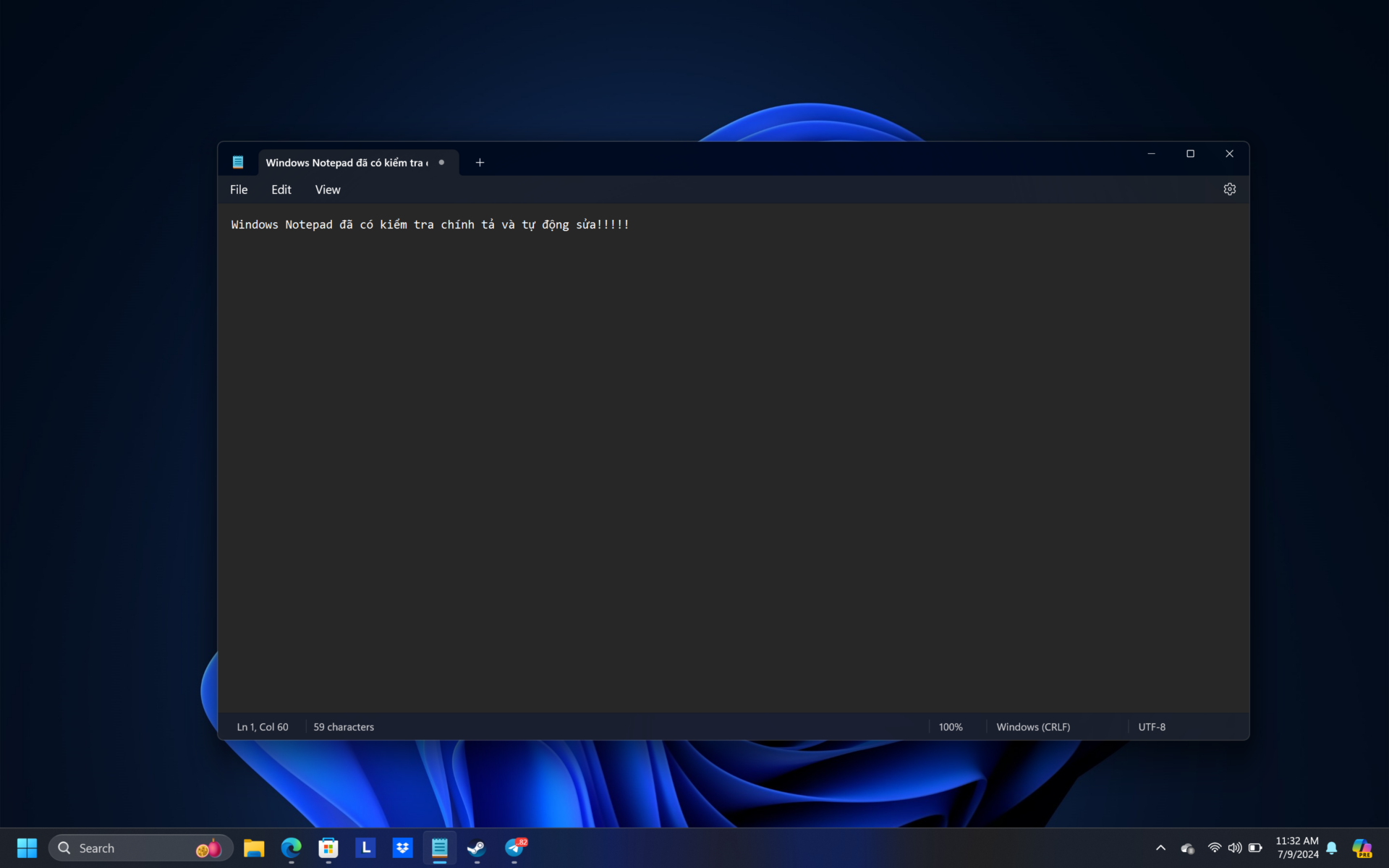The height and width of the screenshot is (868, 1389).
Task: Click the Notepad app icon in title bar
Action: 238,162
